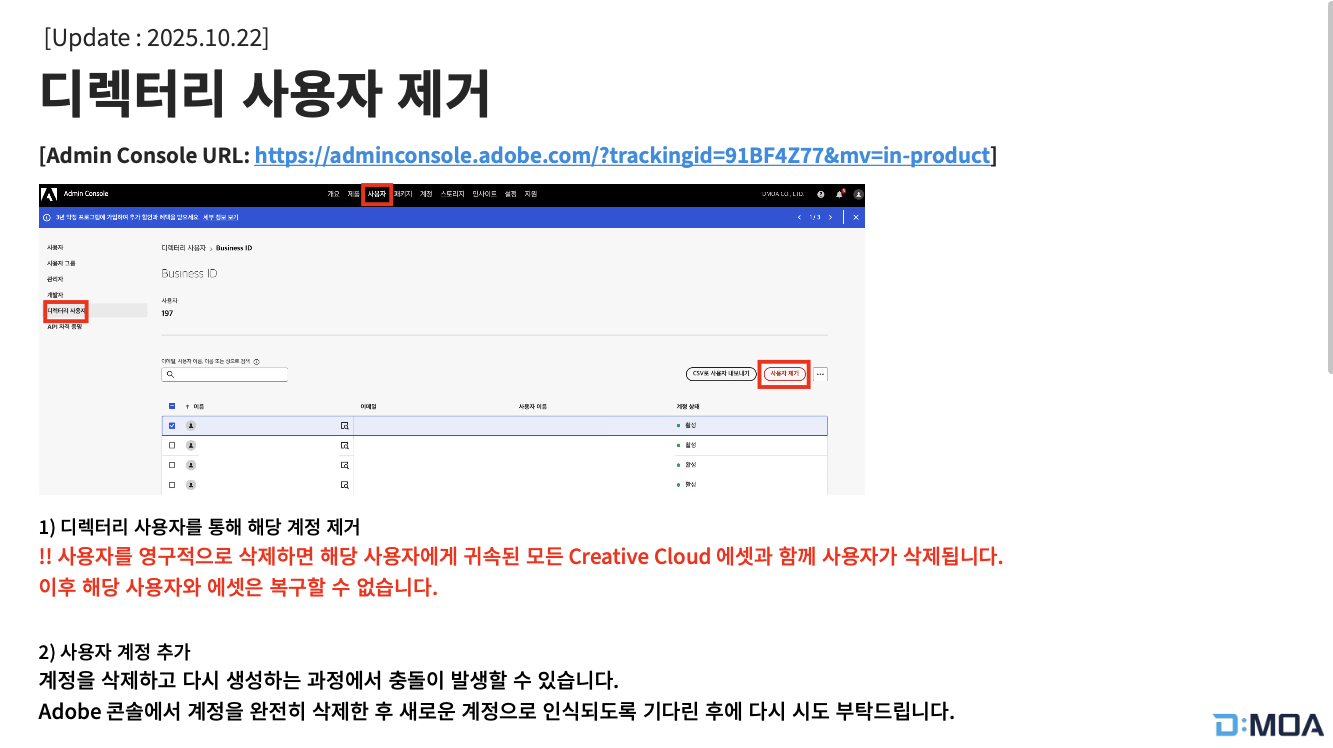Open the more options ellipsis menu
This screenshot has height=748, width=1333.
820,374
